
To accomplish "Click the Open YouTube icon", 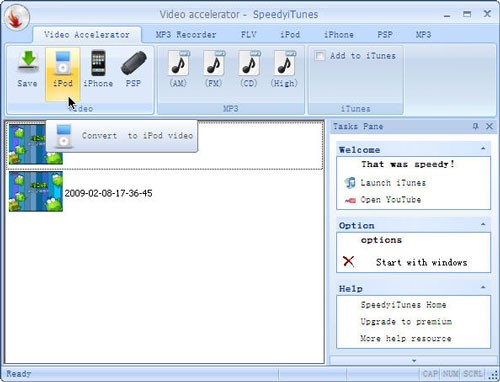I will click(350, 200).
